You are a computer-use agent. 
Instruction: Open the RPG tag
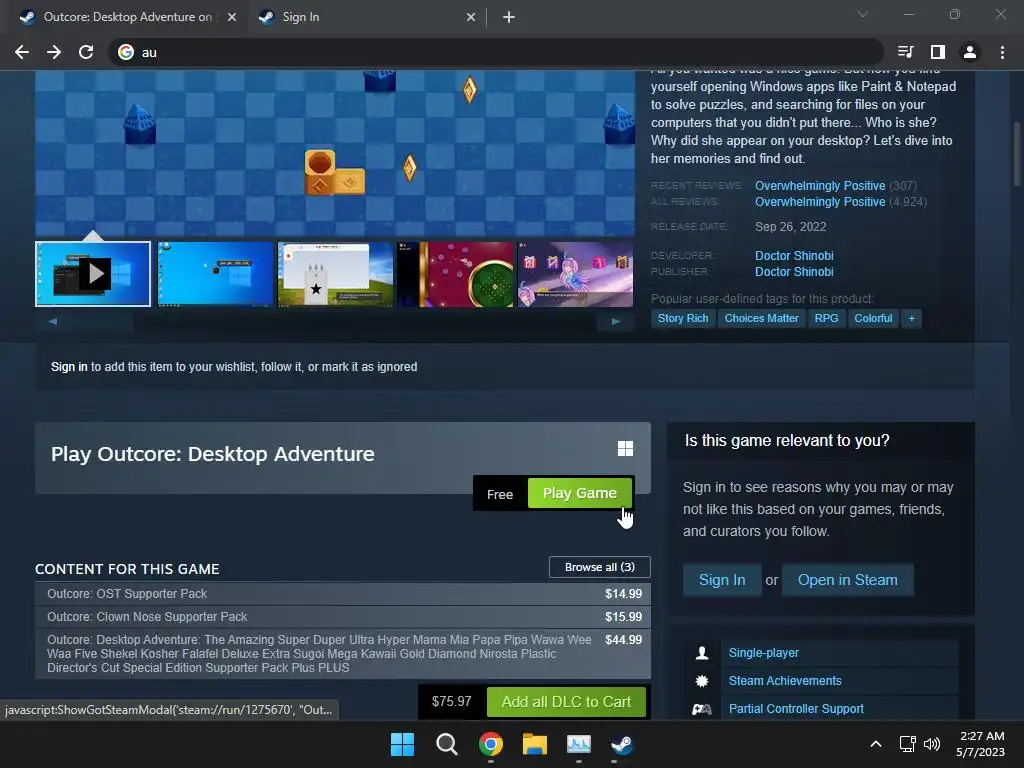click(x=826, y=318)
